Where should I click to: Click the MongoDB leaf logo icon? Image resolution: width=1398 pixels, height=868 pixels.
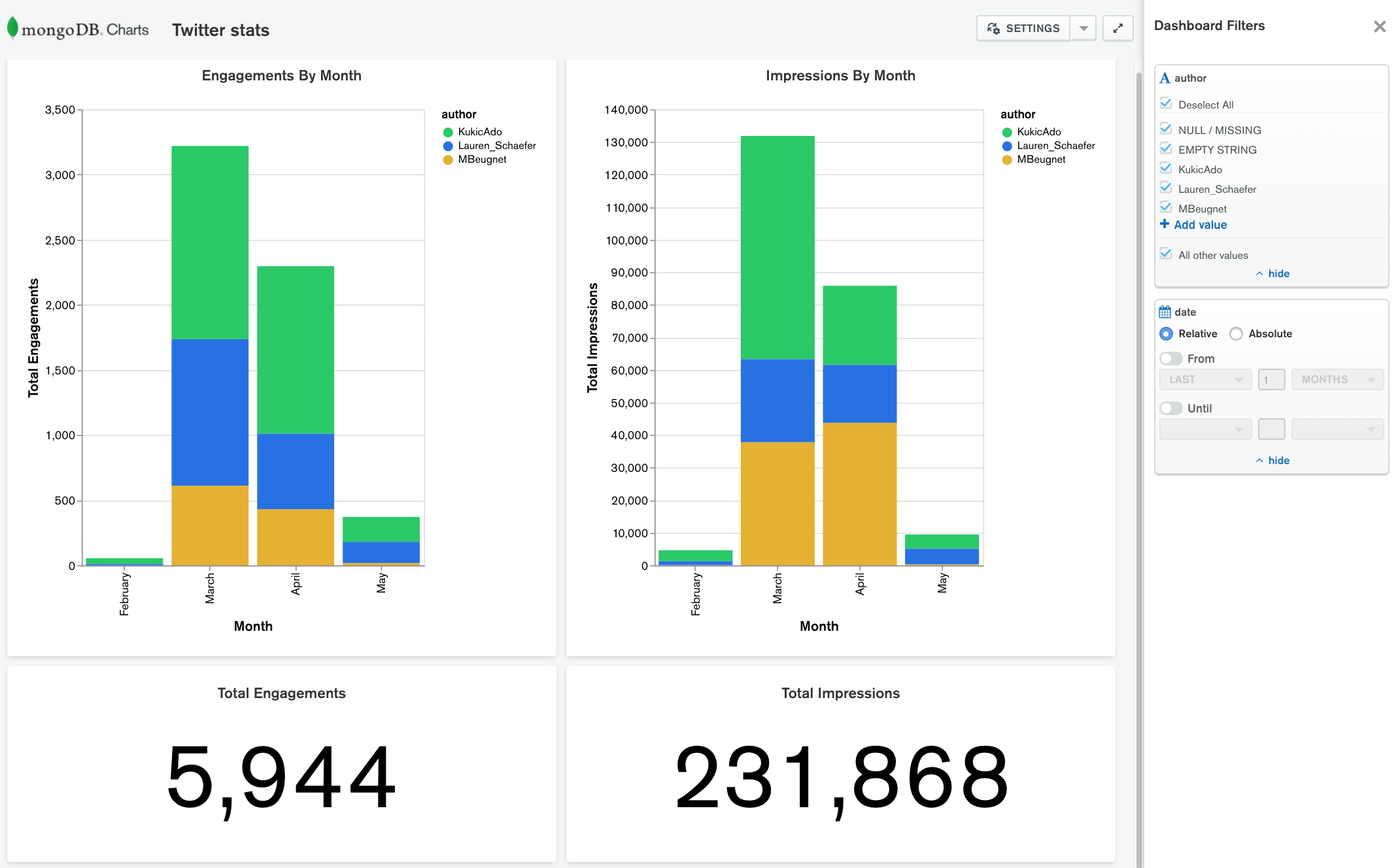tap(12, 28)
